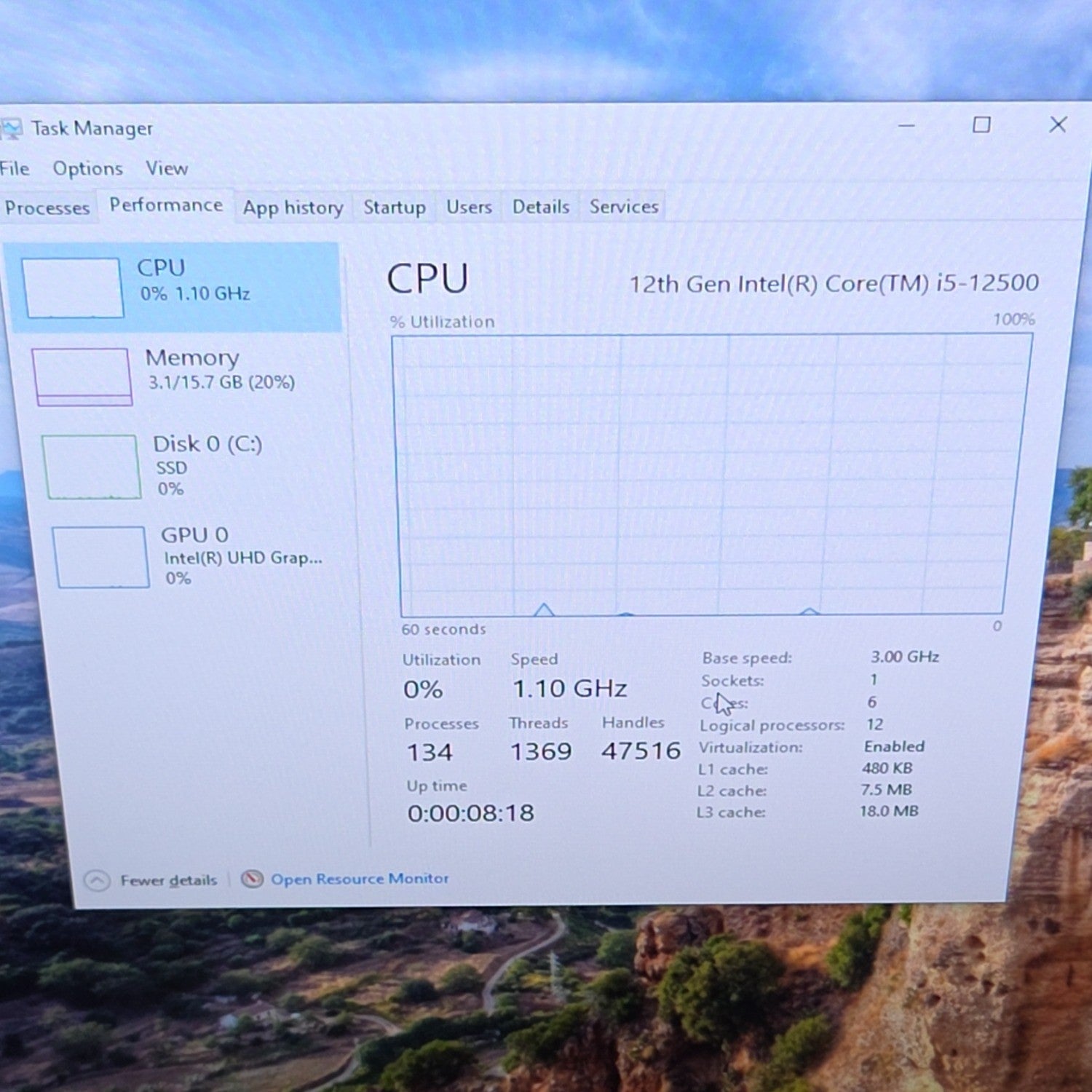Open the Startup tab
Screen dimensions: 1092x1092
coord(395,207)
